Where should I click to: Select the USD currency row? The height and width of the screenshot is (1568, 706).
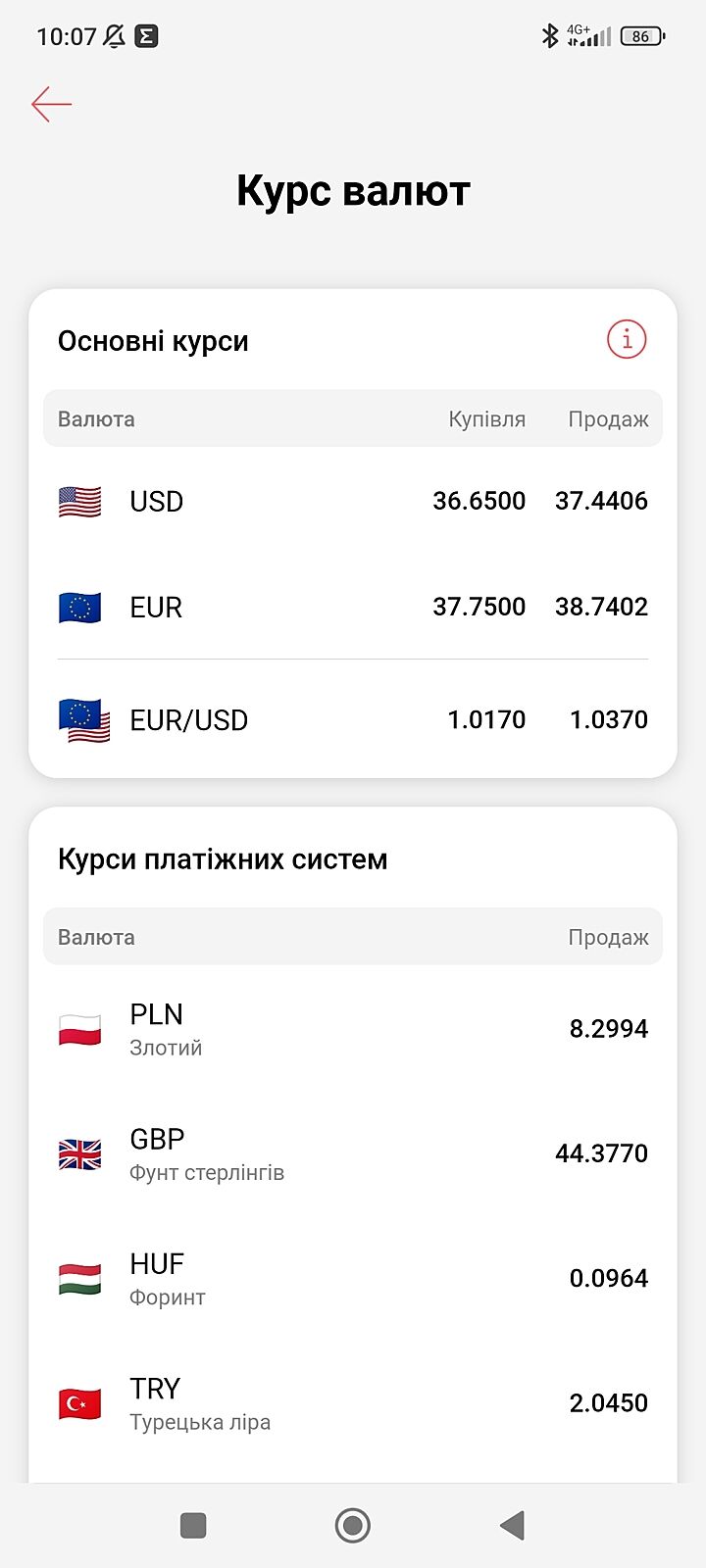click(353, 502)
